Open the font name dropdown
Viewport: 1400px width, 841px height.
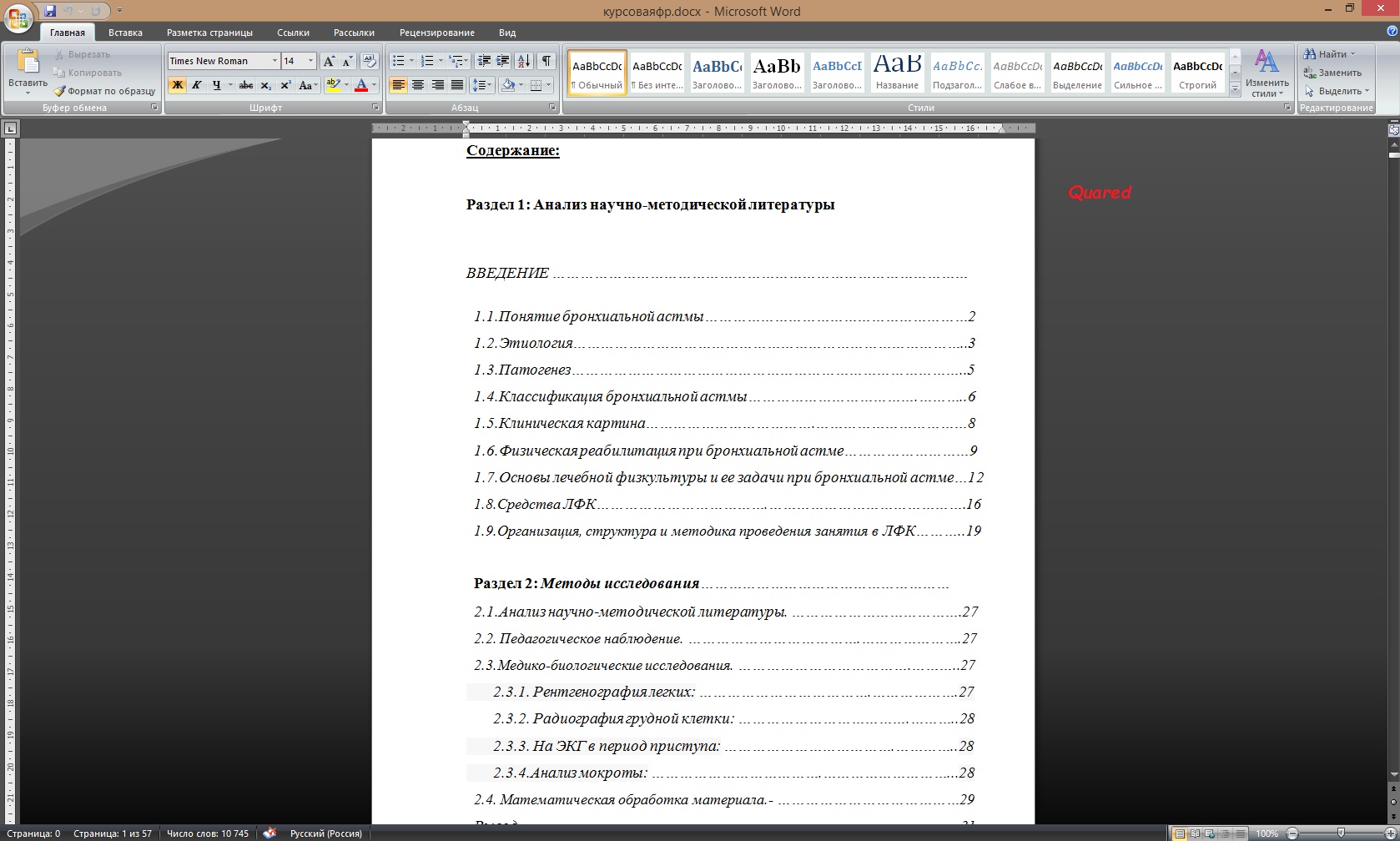pos(274,61)
